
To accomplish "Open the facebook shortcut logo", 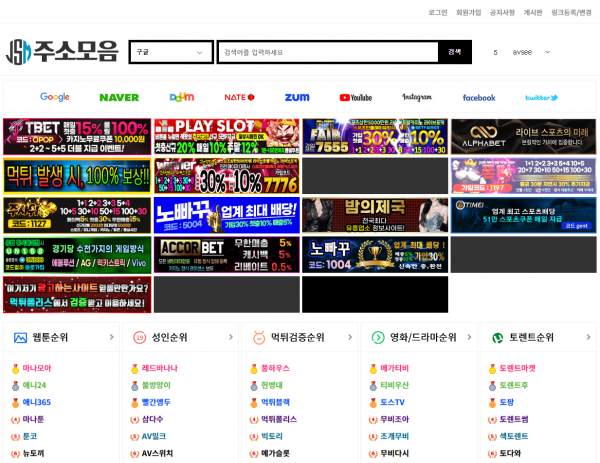I will coord(479,98).
